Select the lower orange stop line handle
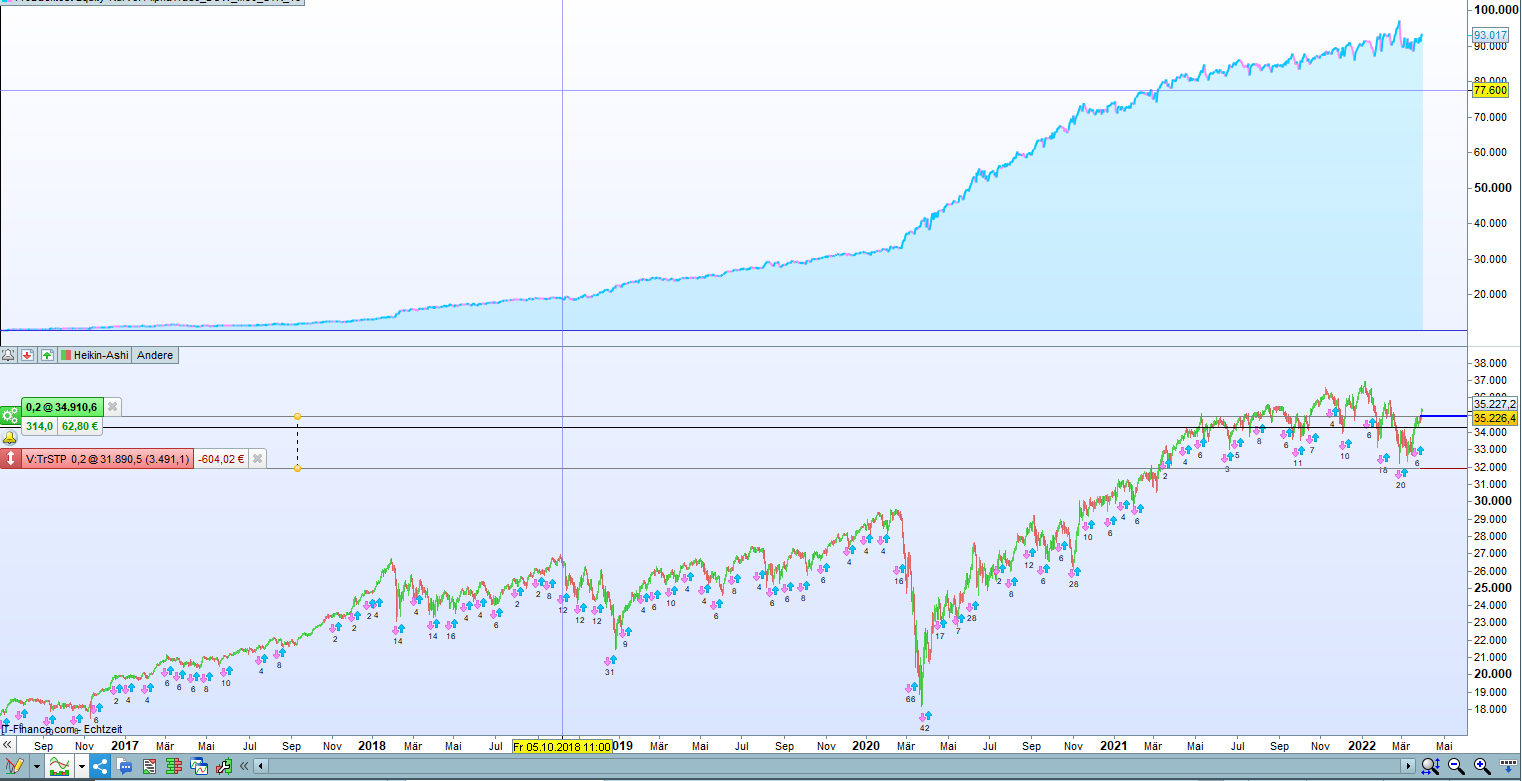The image size is (1522, 781). 298,469
